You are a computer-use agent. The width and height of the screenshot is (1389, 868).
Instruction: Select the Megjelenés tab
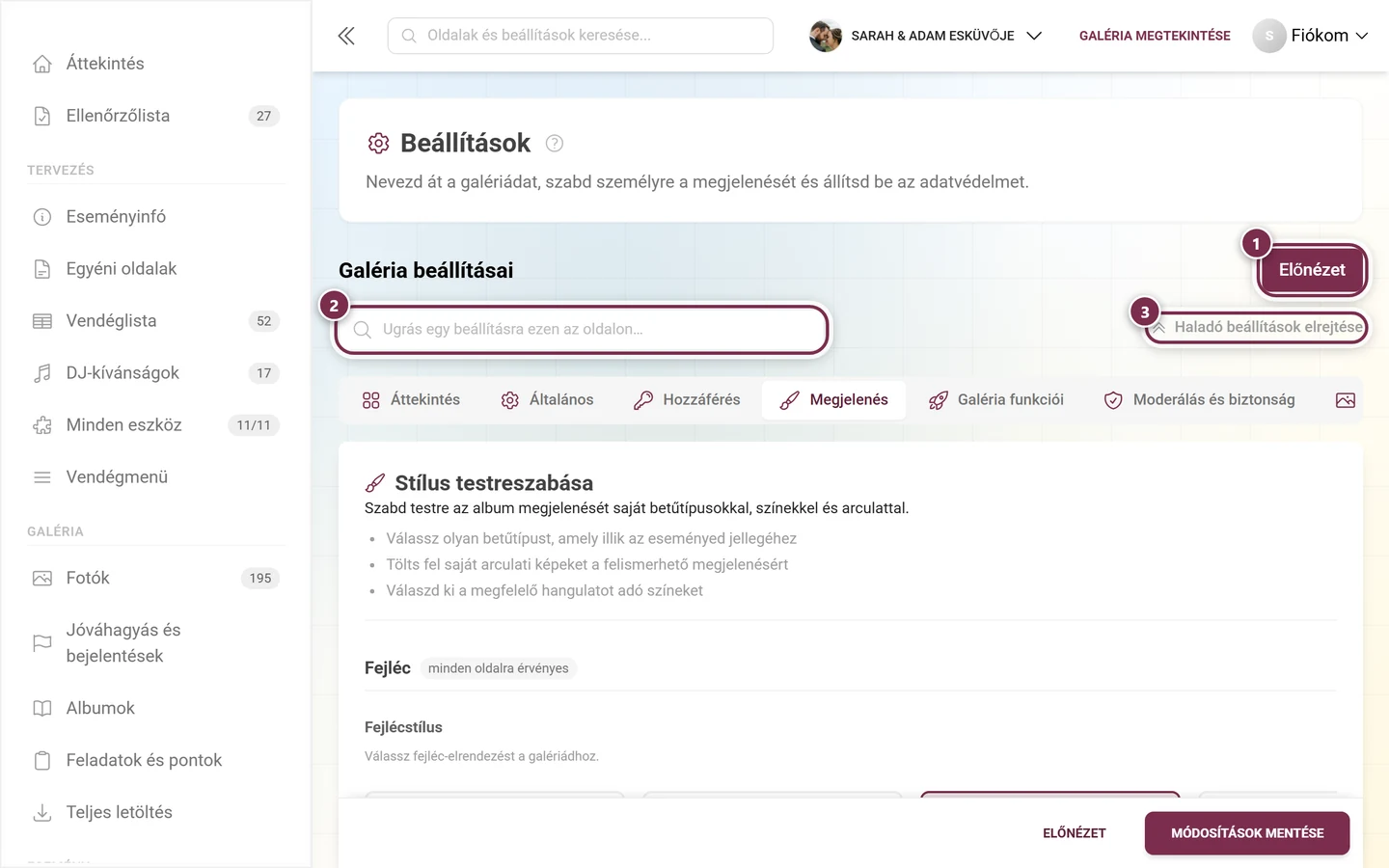point(833,400)
